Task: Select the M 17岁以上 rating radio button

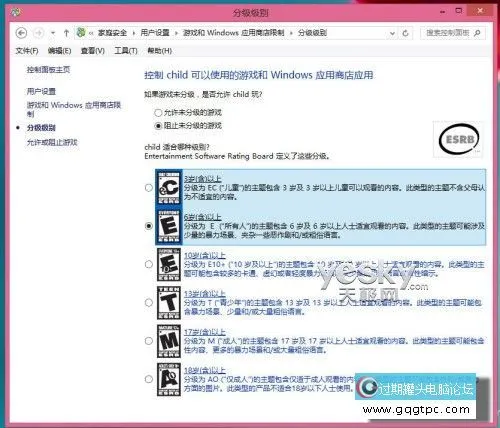Action: [149, 341]
